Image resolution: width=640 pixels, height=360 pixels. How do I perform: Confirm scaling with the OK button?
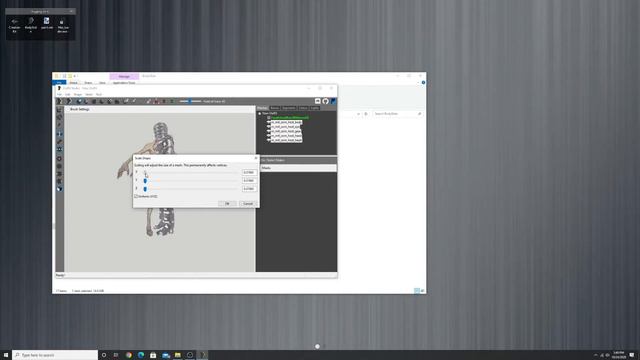[x=227, y=204]
